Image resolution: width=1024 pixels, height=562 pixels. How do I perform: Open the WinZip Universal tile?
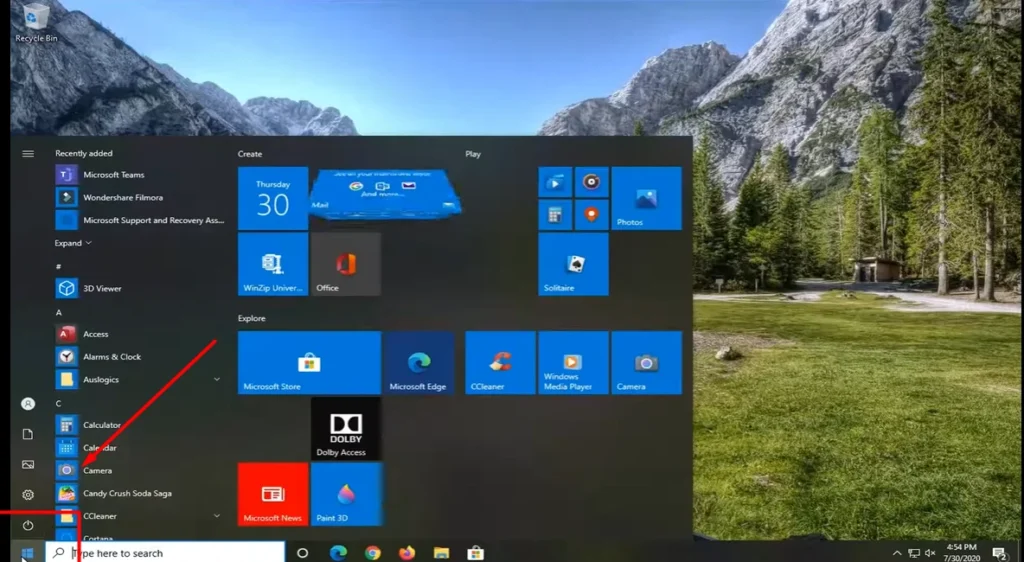coord(273,264)
